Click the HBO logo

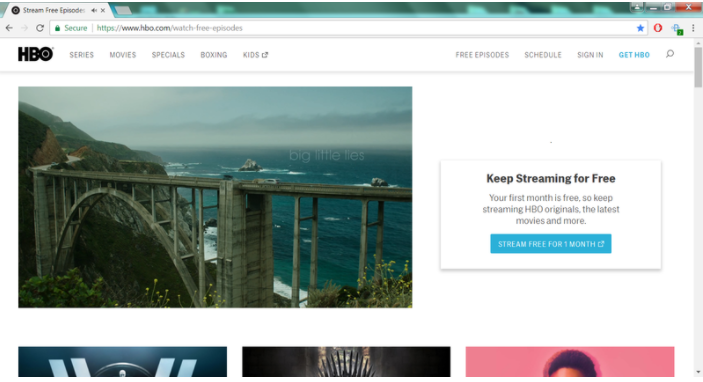tap(35, 54)
